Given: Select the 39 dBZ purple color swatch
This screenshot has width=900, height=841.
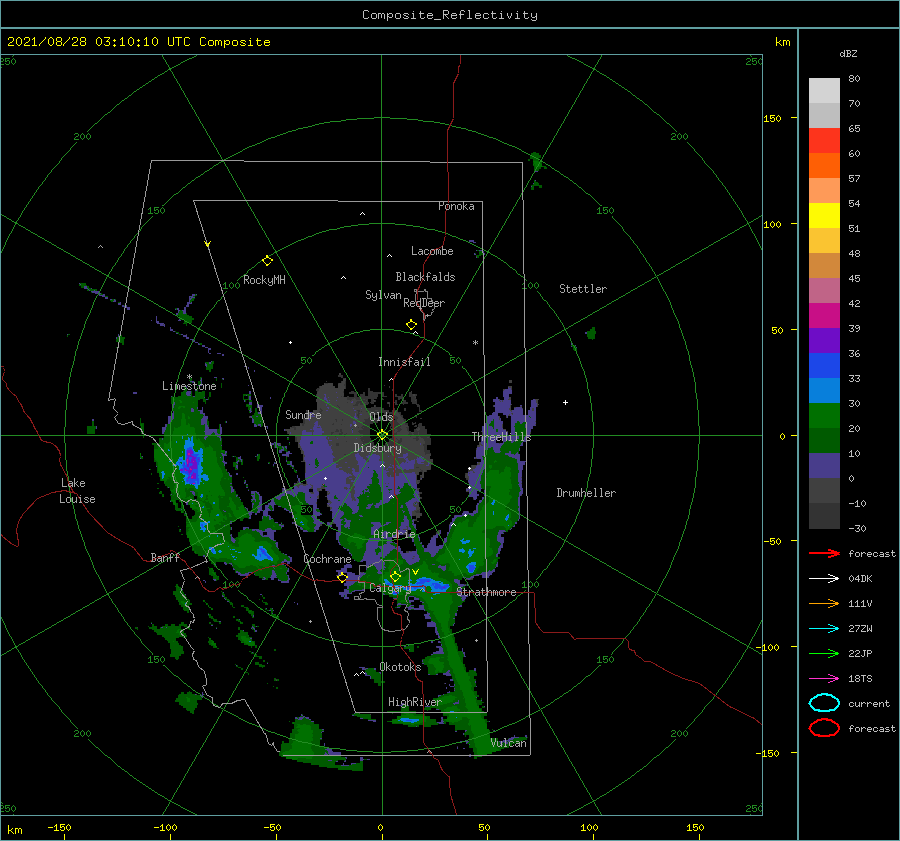Looking at the screenshot, I should pyautogui.click(x=824, y=340).
